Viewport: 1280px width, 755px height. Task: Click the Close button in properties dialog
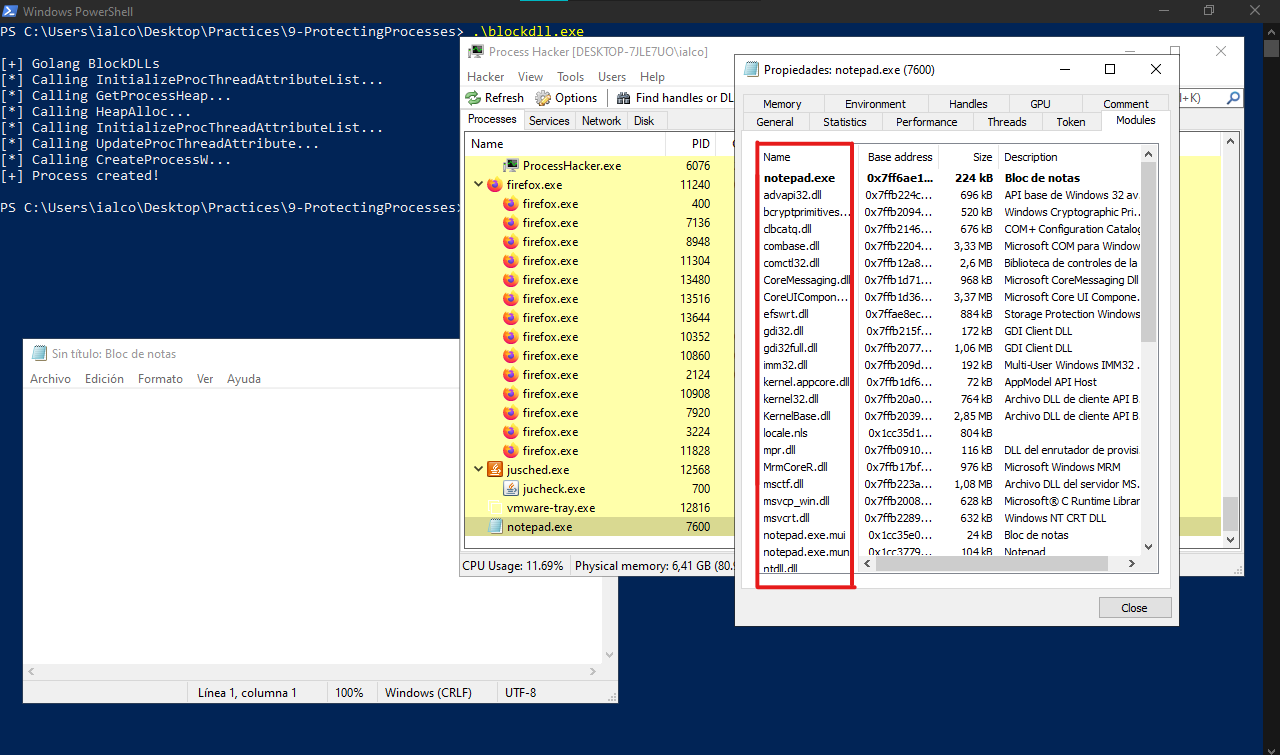point(1134,608)
